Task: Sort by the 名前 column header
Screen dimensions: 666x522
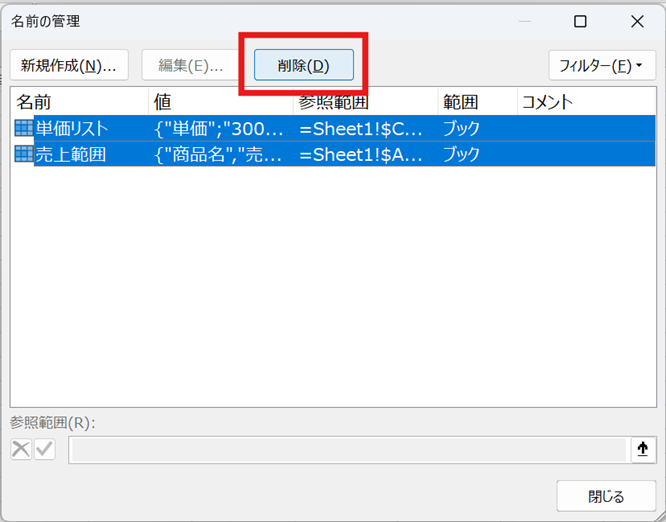Action: tap(80, 102)
